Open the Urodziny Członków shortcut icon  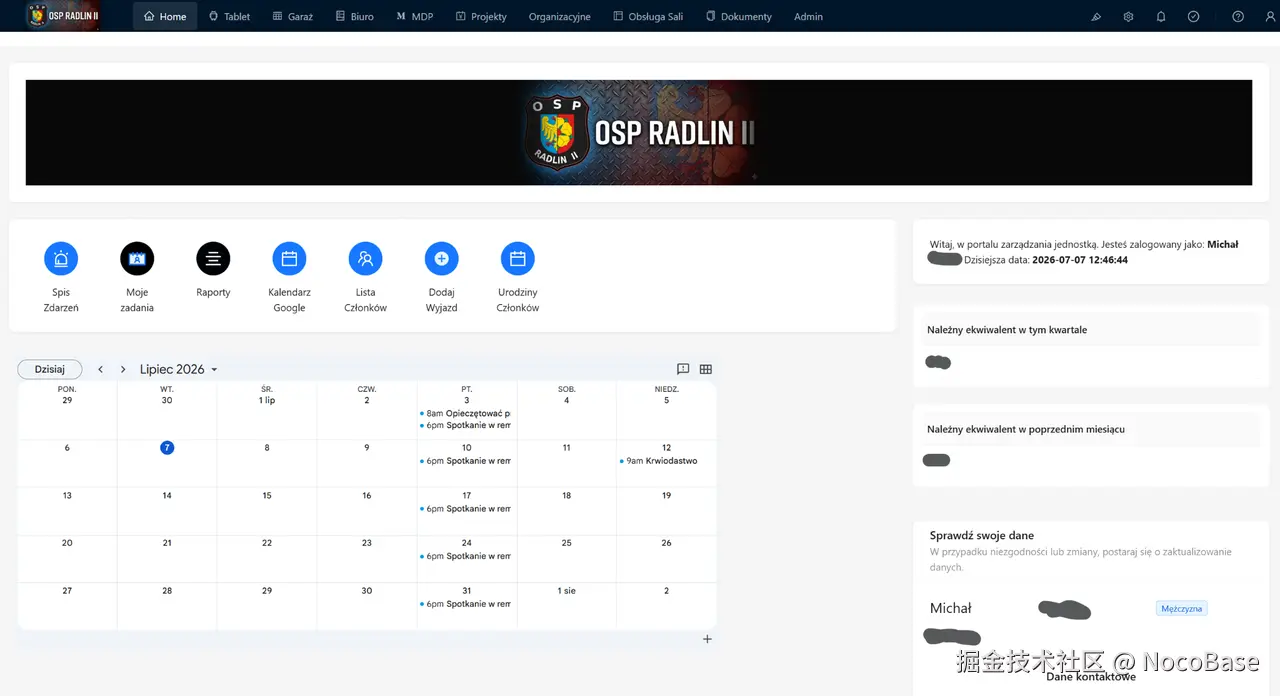click(517, 259)
